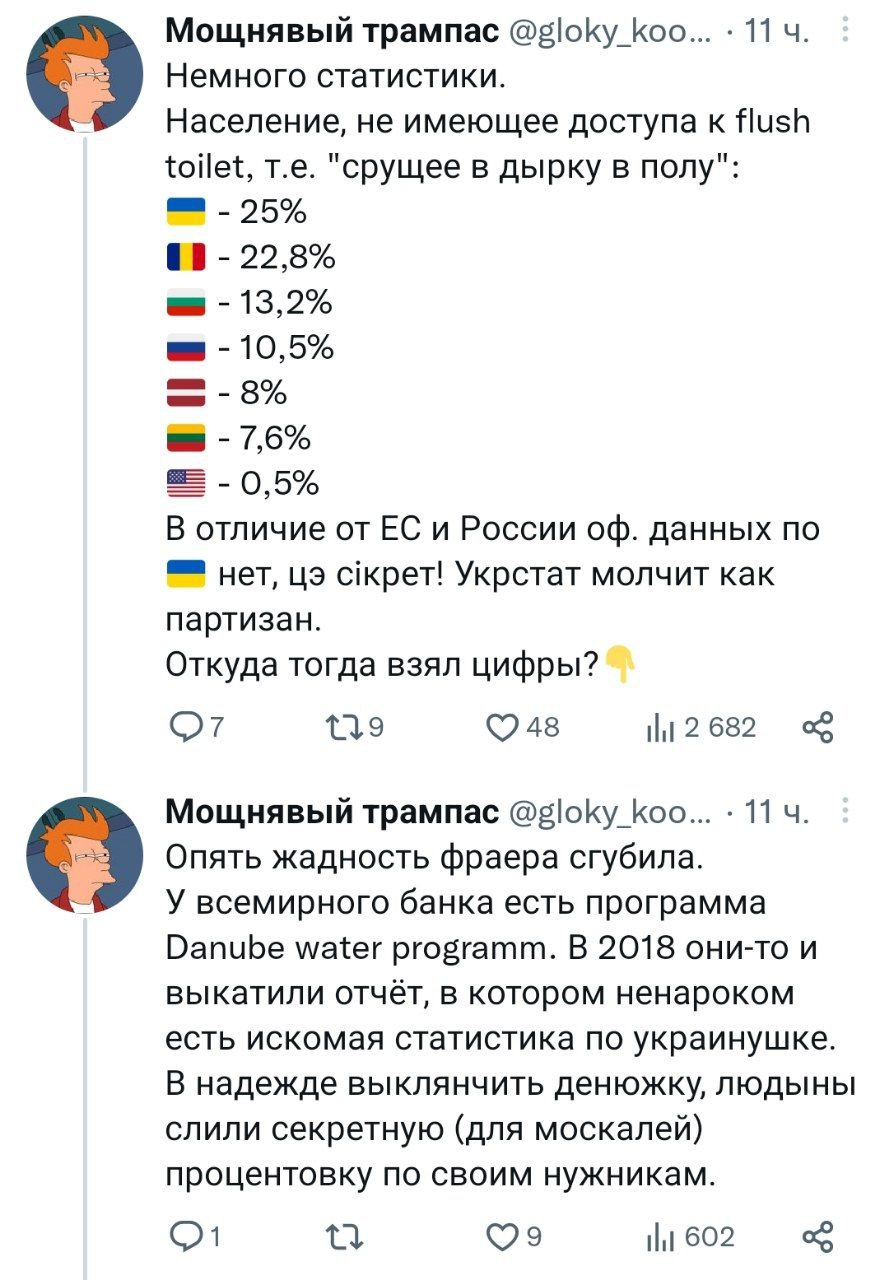Retweet the second tweet about Danube water
The width and height of the screenshot is (889, 1280).
346,1237
